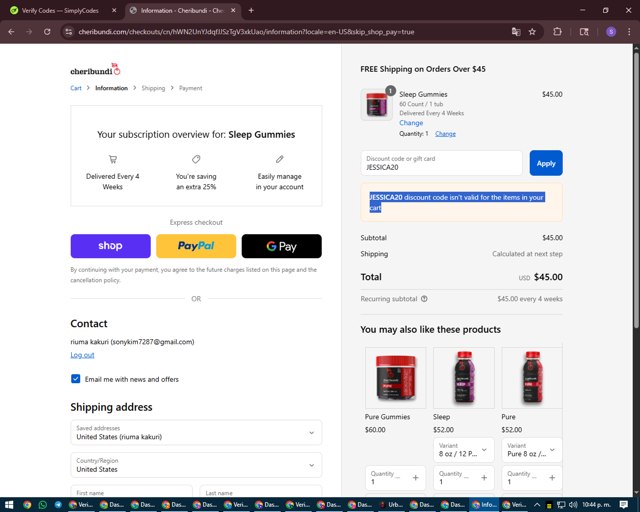Open the Urb... taskbar window
This screenshot has width=640, height=512.
coord(391,505)
